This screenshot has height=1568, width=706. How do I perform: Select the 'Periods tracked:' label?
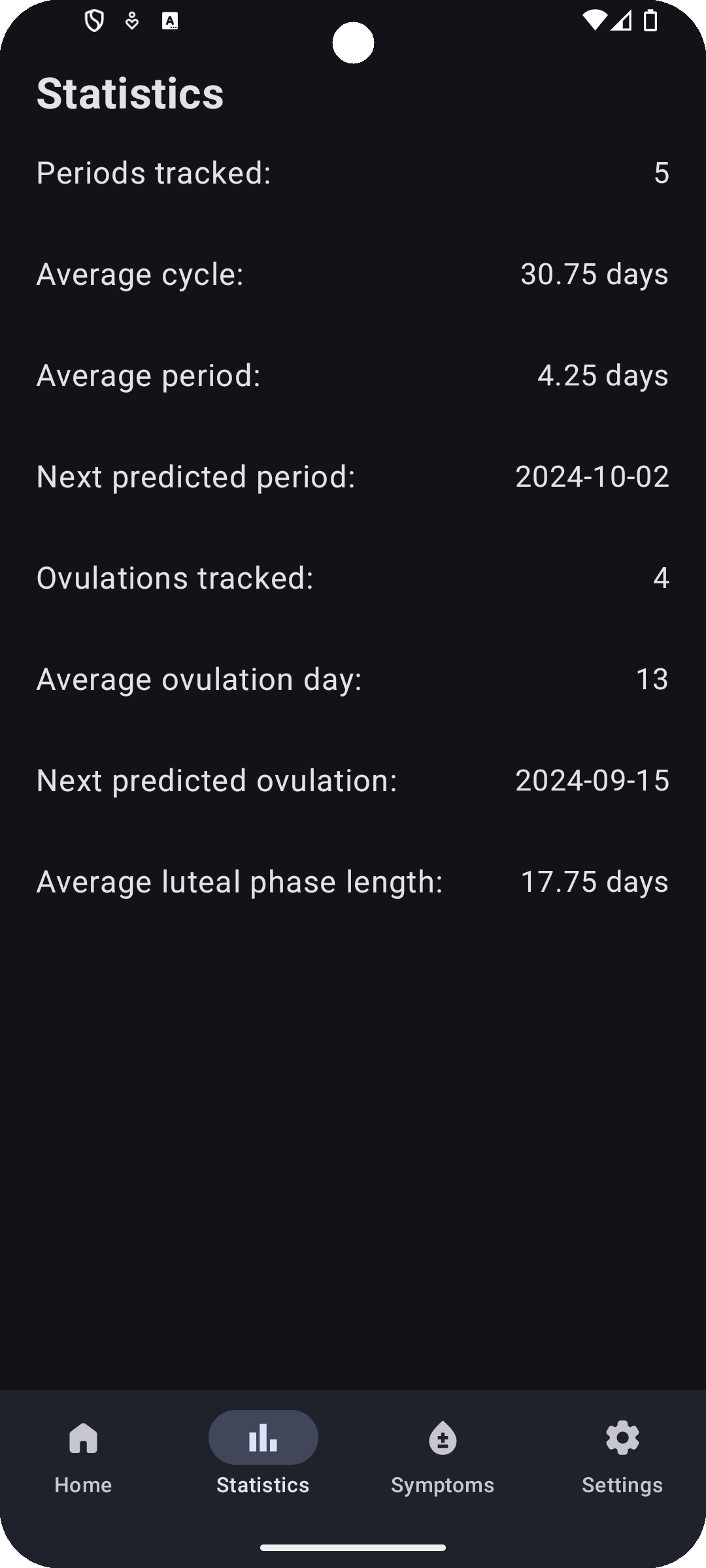154,173
